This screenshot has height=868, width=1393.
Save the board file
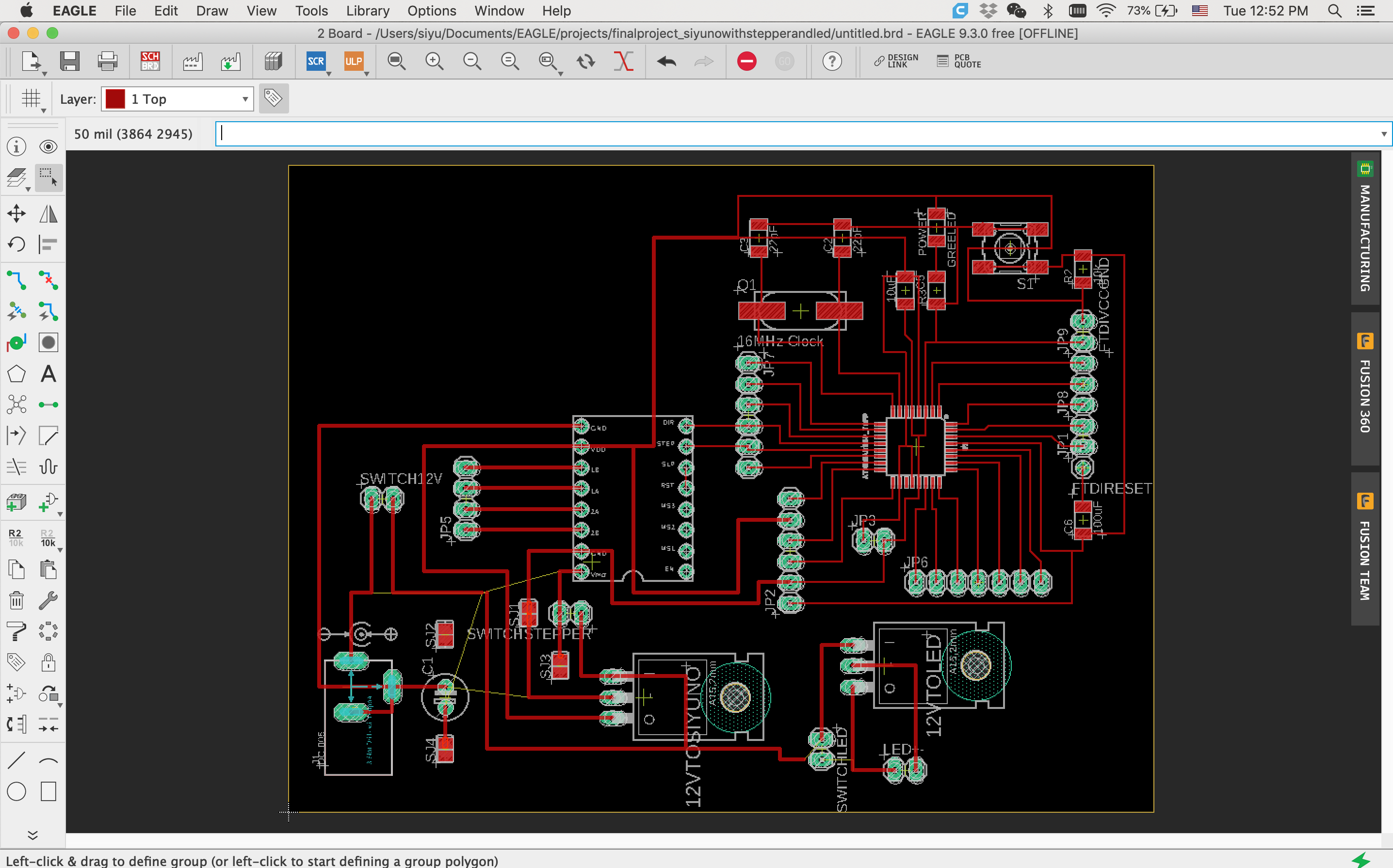[x=69, y=61]
